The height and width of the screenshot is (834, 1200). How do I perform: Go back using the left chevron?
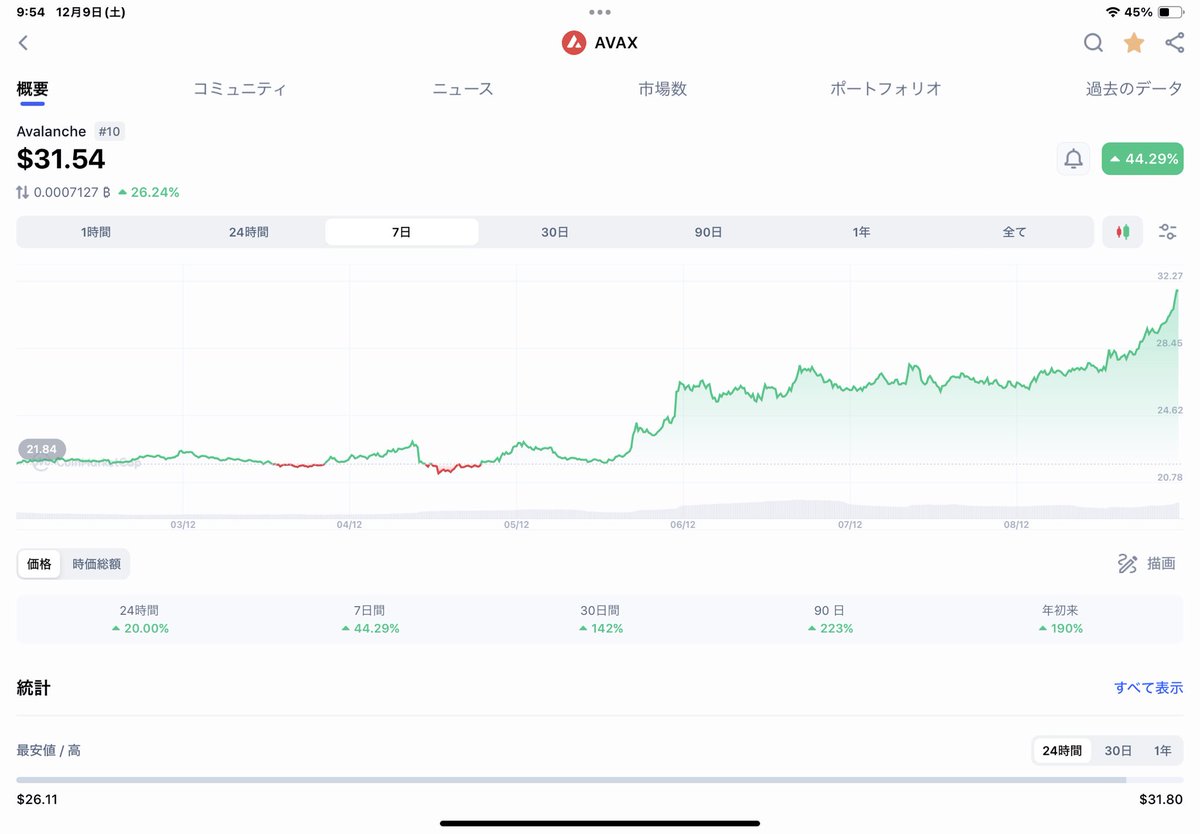(23, 43)
